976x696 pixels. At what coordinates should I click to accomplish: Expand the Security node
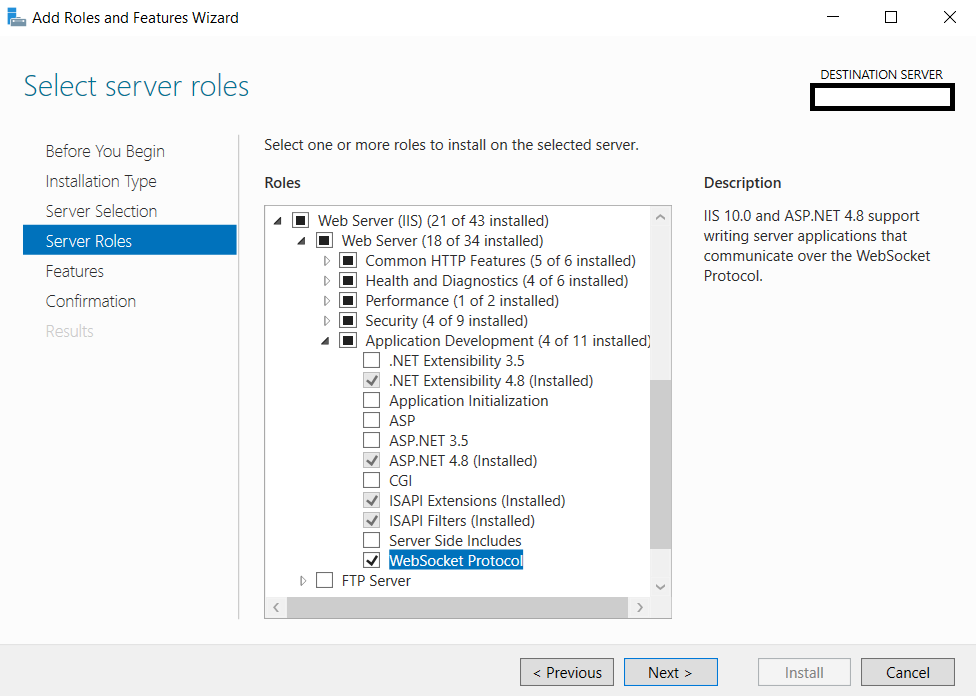coord(326,320)
